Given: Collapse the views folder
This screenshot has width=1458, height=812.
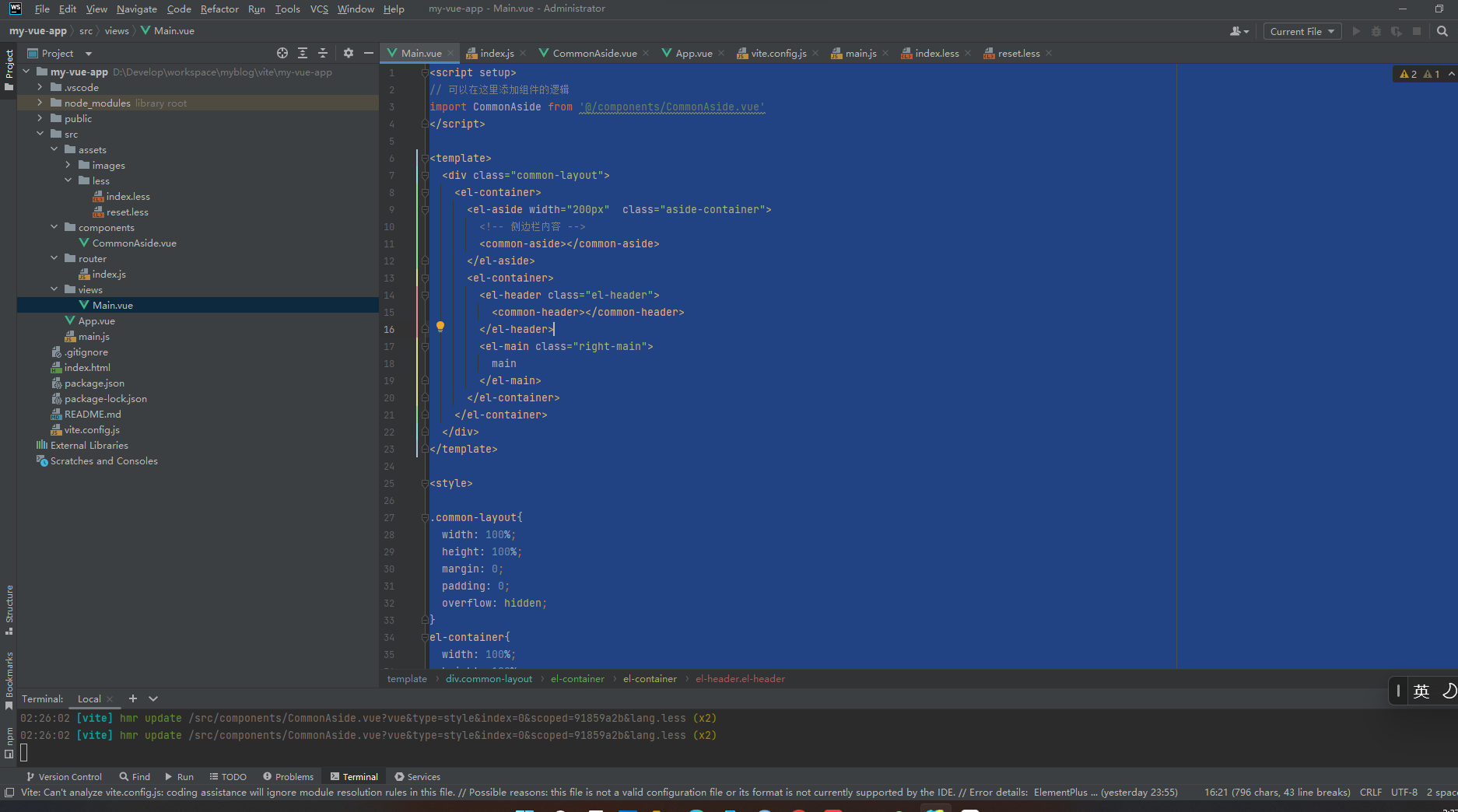Looking at the screenshot, I should click(x=54, y=289).
